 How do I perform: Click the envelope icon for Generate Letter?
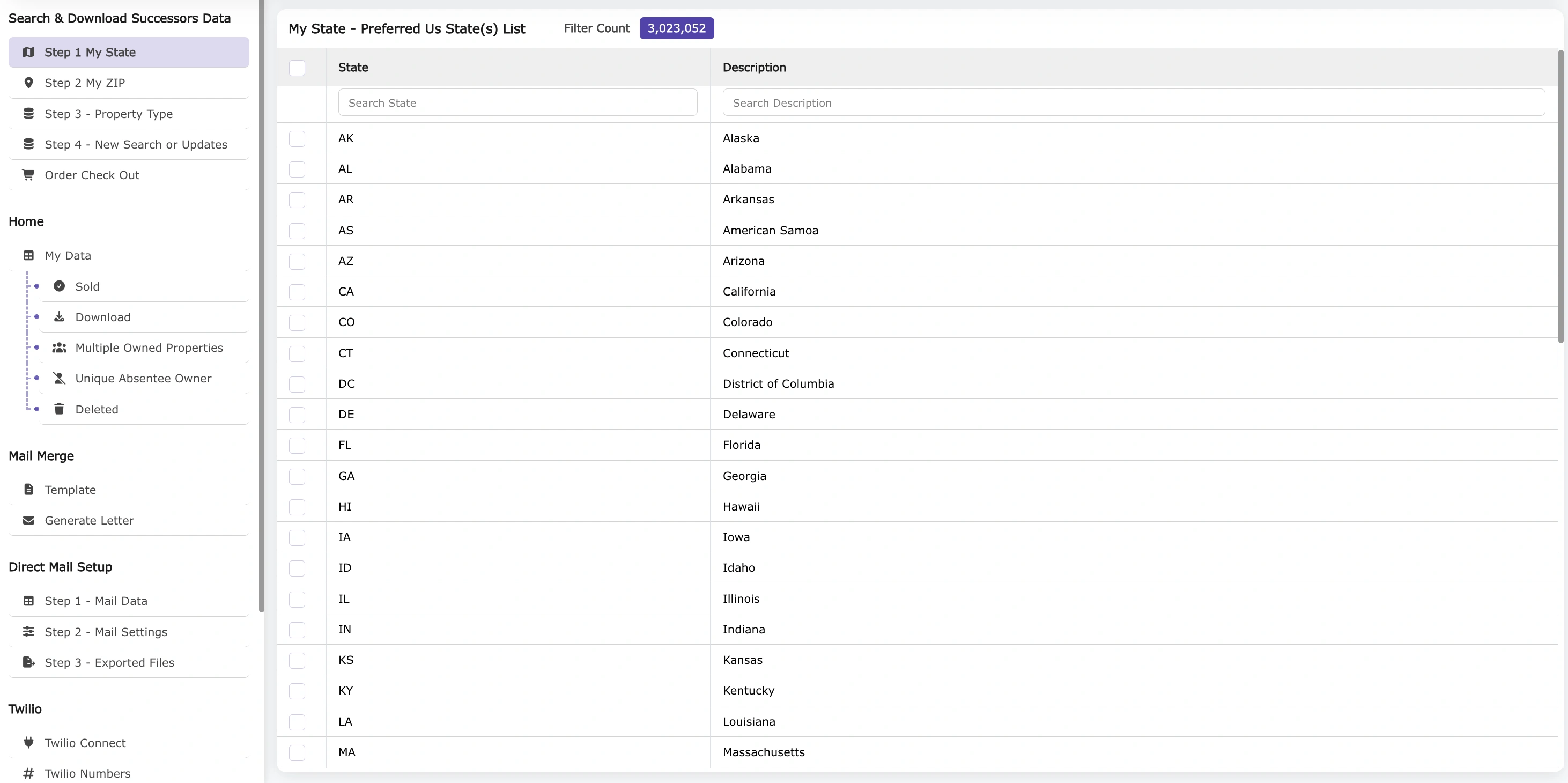click(x=28, y=521)
